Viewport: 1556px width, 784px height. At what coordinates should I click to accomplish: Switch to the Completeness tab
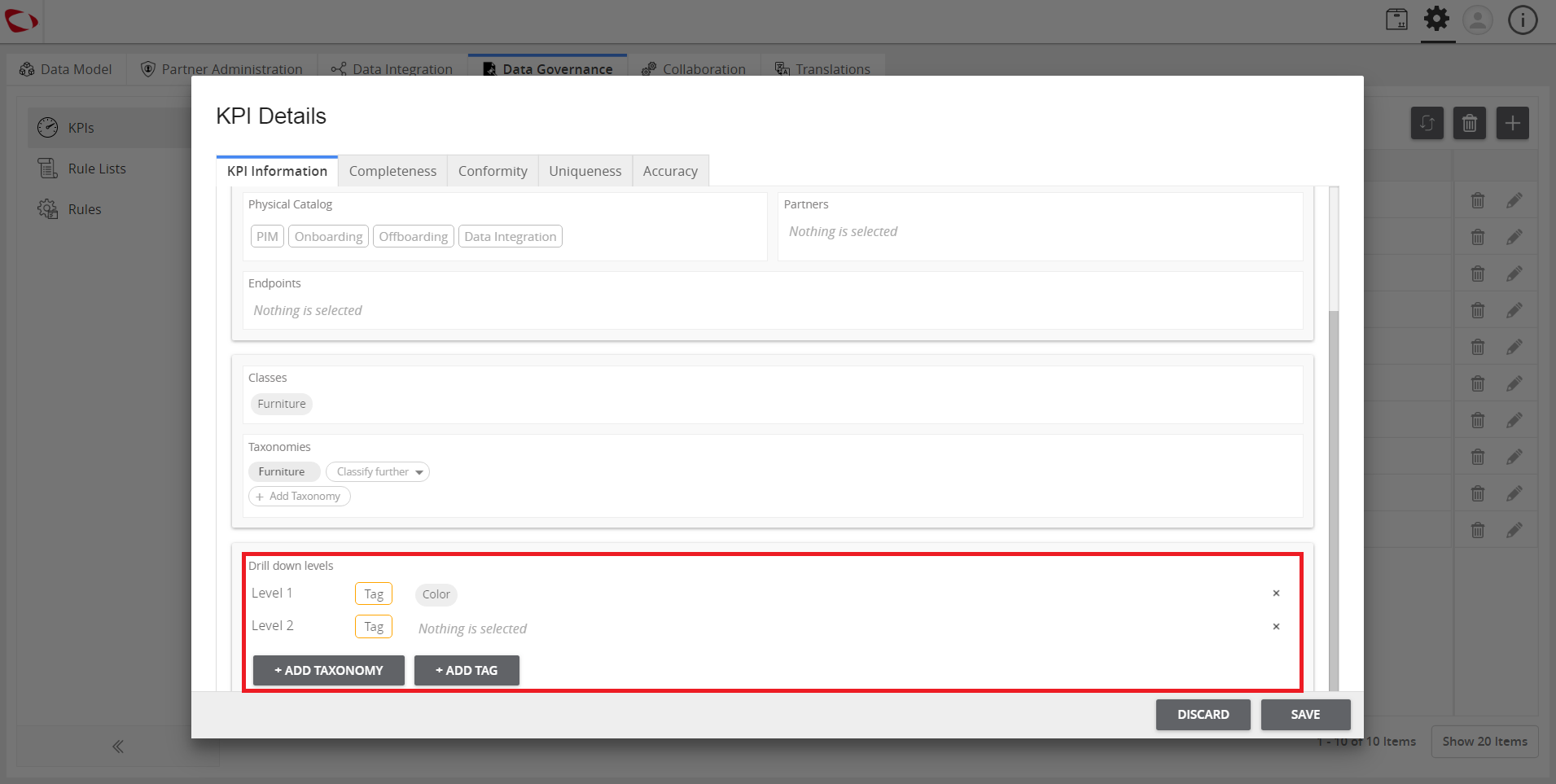[392, 171]
